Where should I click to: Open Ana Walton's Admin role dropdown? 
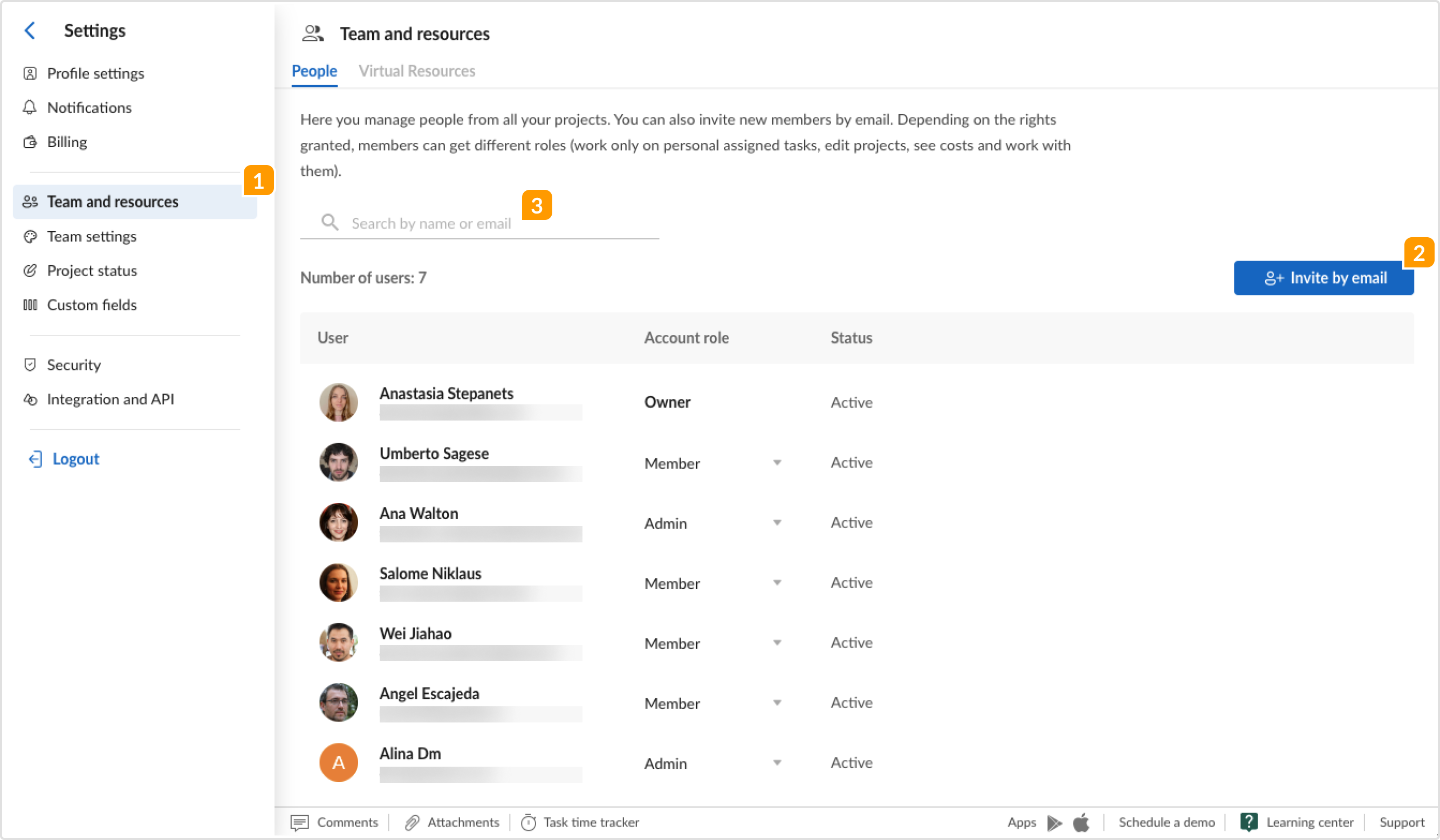pos(777,522)
